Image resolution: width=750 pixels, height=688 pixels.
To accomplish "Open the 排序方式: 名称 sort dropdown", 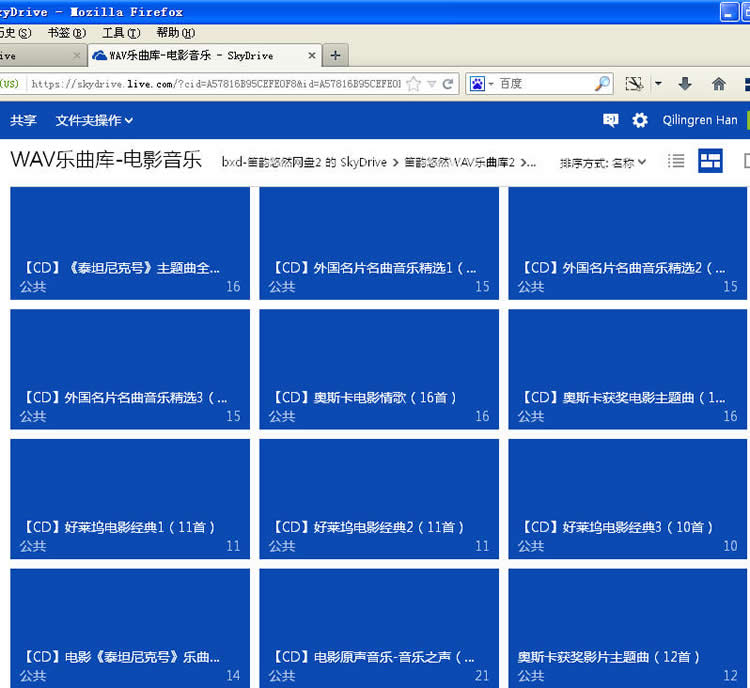I will coord(603,163).
